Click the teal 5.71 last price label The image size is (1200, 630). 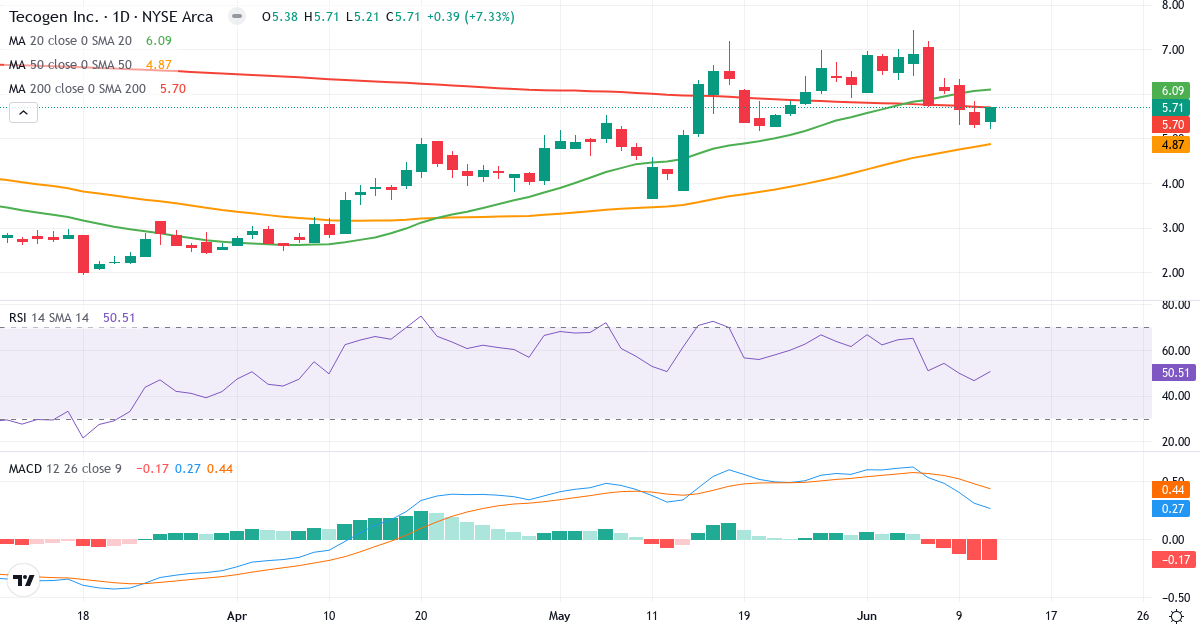[1172, 107]
